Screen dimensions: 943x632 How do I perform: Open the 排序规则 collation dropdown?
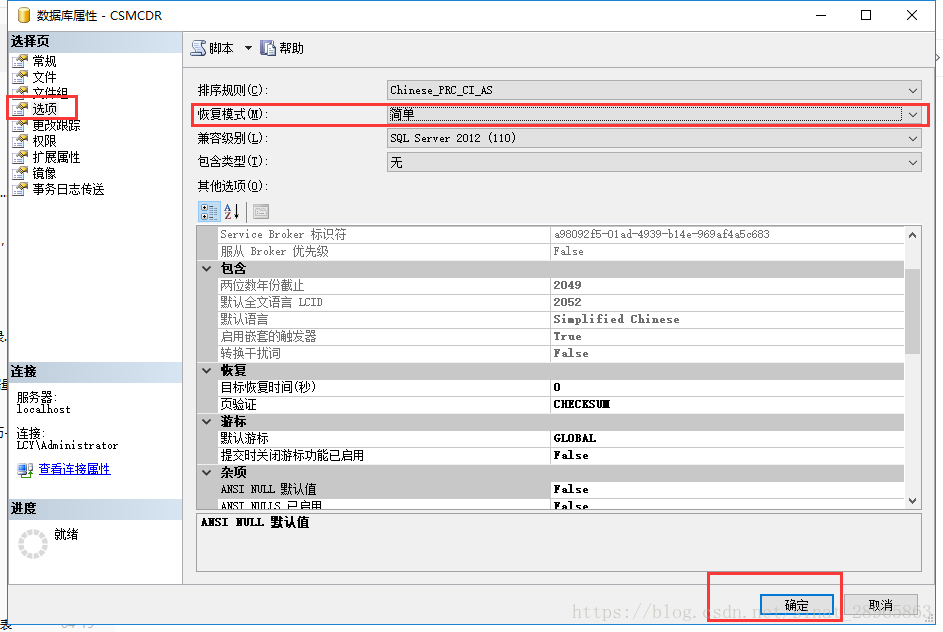pos(912,90)
